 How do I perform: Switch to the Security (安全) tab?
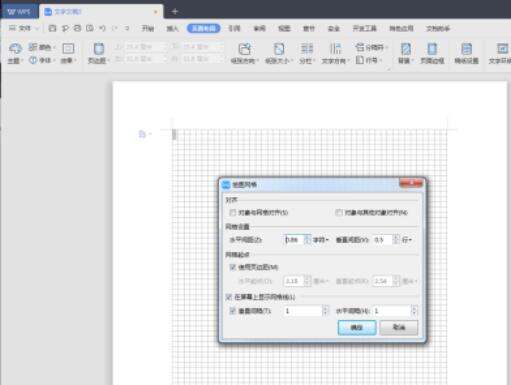pyautogui.click(x=334, y=29)
